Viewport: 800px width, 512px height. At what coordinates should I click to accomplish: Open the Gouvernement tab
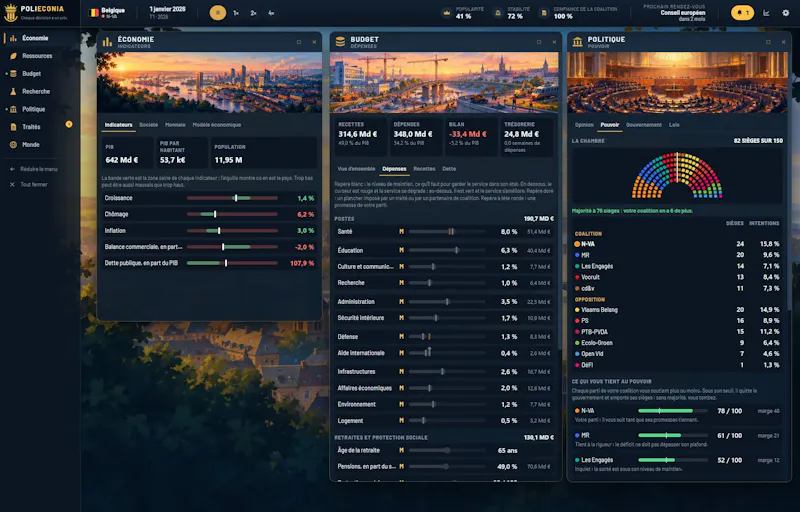(644, 125)
